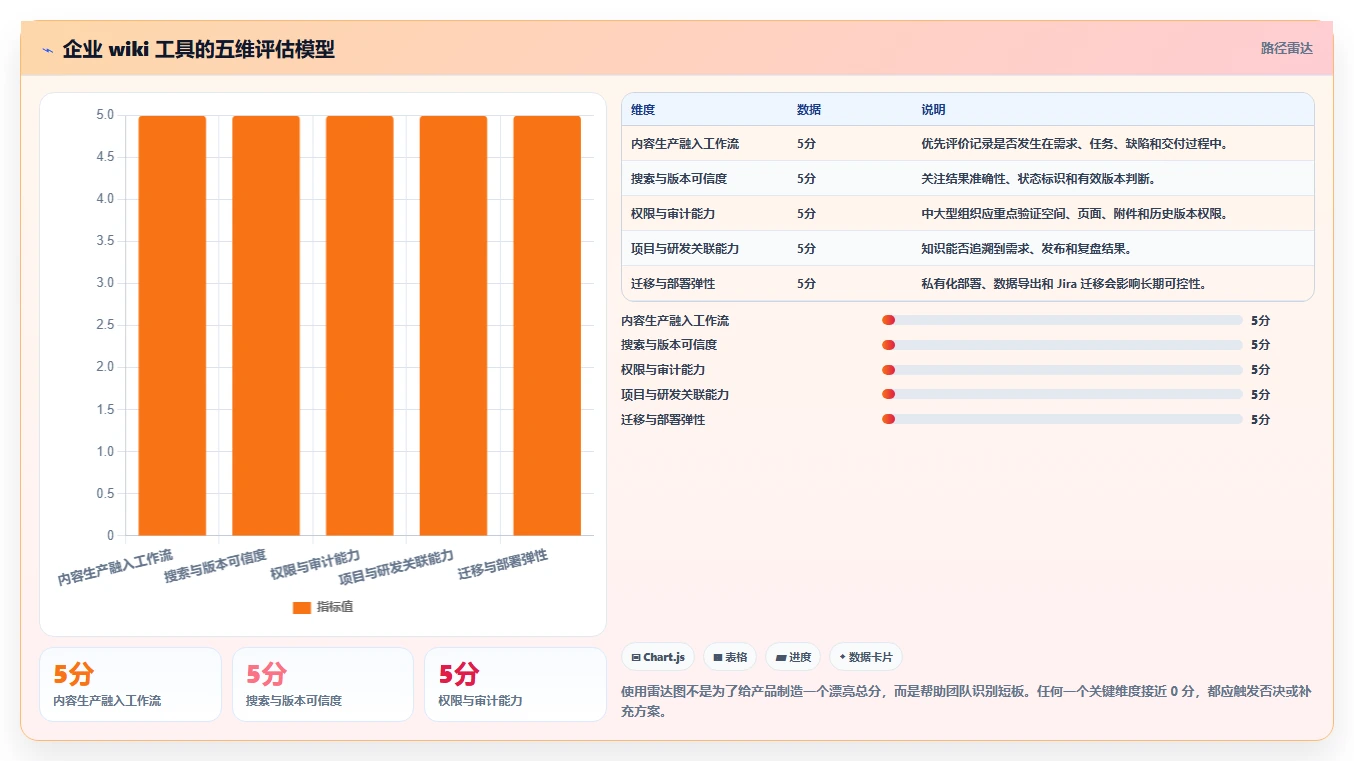Click the chart bar for 内容生产融入工作流
The image size is (1354, 761).
click(172, 325)
